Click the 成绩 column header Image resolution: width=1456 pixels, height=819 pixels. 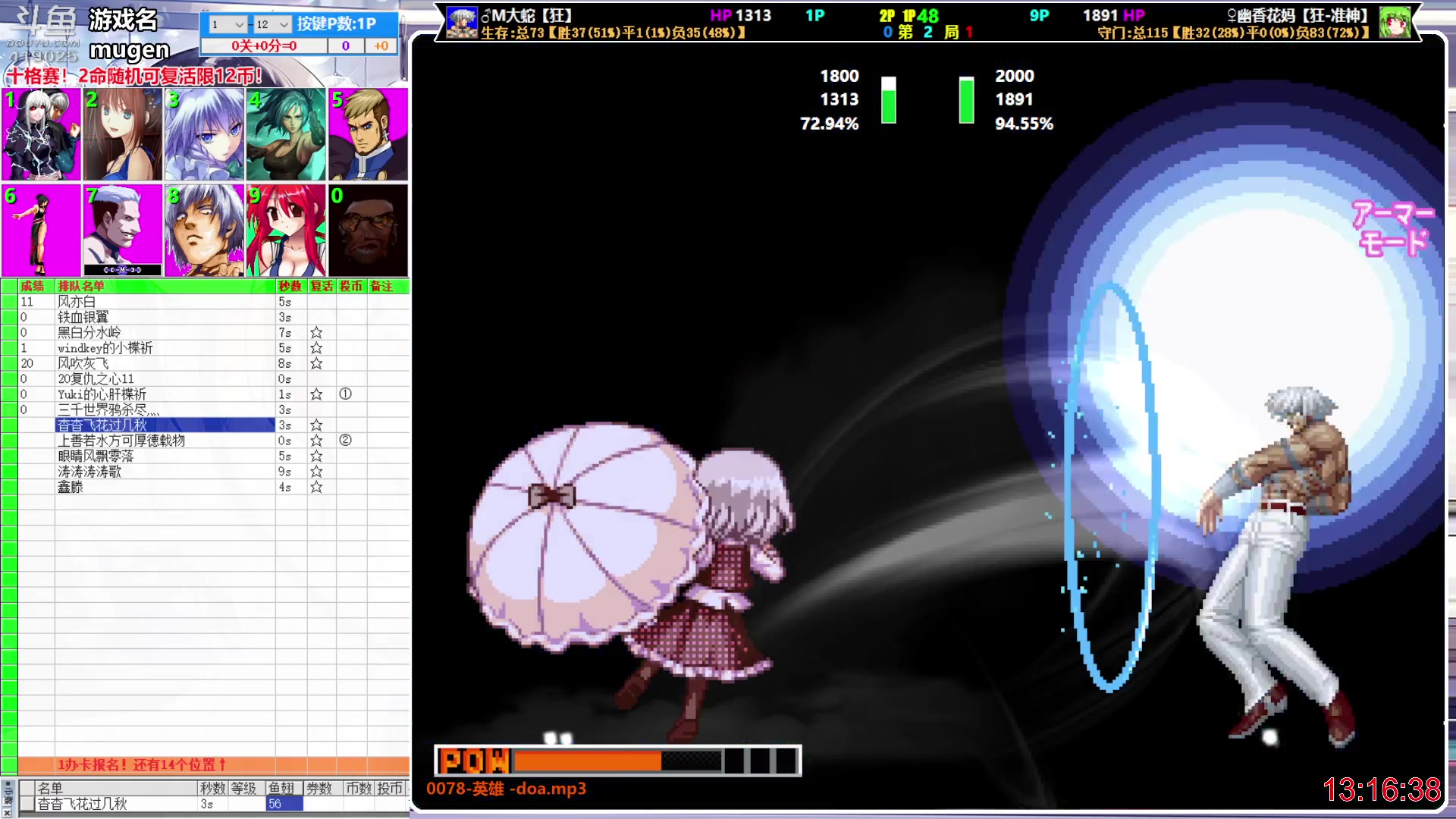pyautogui.click(x=32, y=286)
